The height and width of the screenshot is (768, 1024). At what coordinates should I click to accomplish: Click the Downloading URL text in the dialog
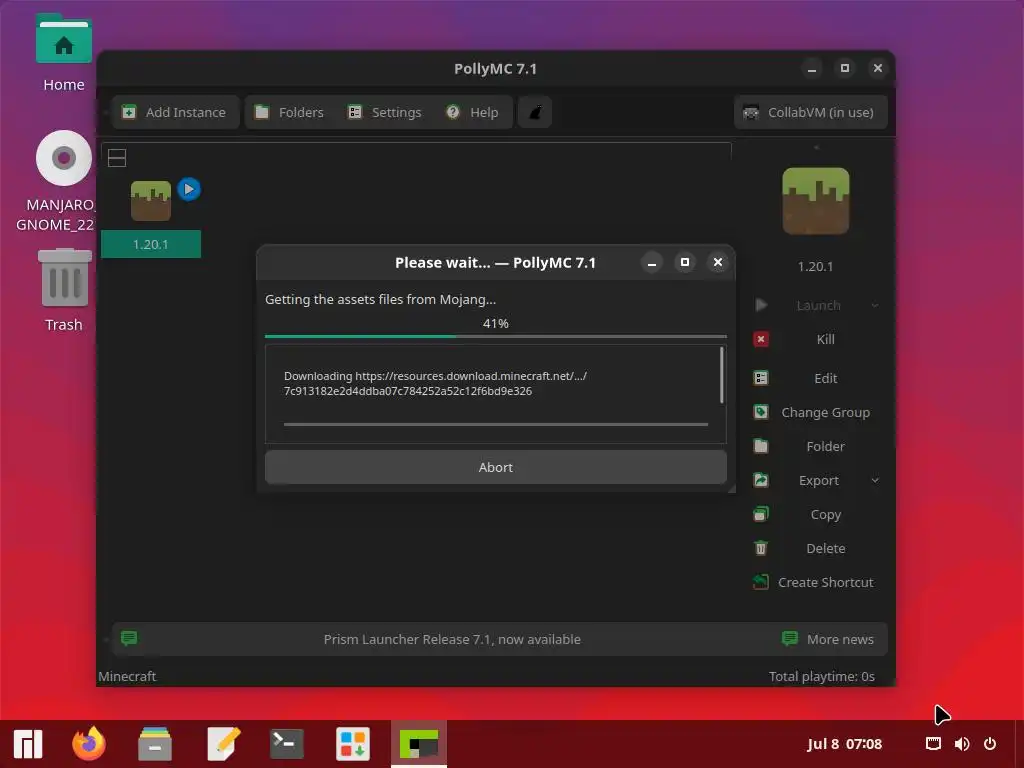(435, 383)
